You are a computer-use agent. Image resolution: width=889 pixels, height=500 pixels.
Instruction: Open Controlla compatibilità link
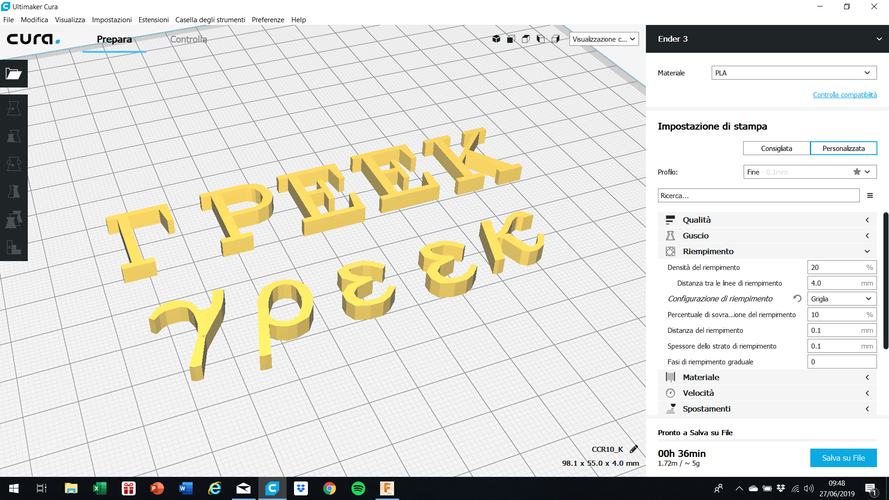pos(845,95)
